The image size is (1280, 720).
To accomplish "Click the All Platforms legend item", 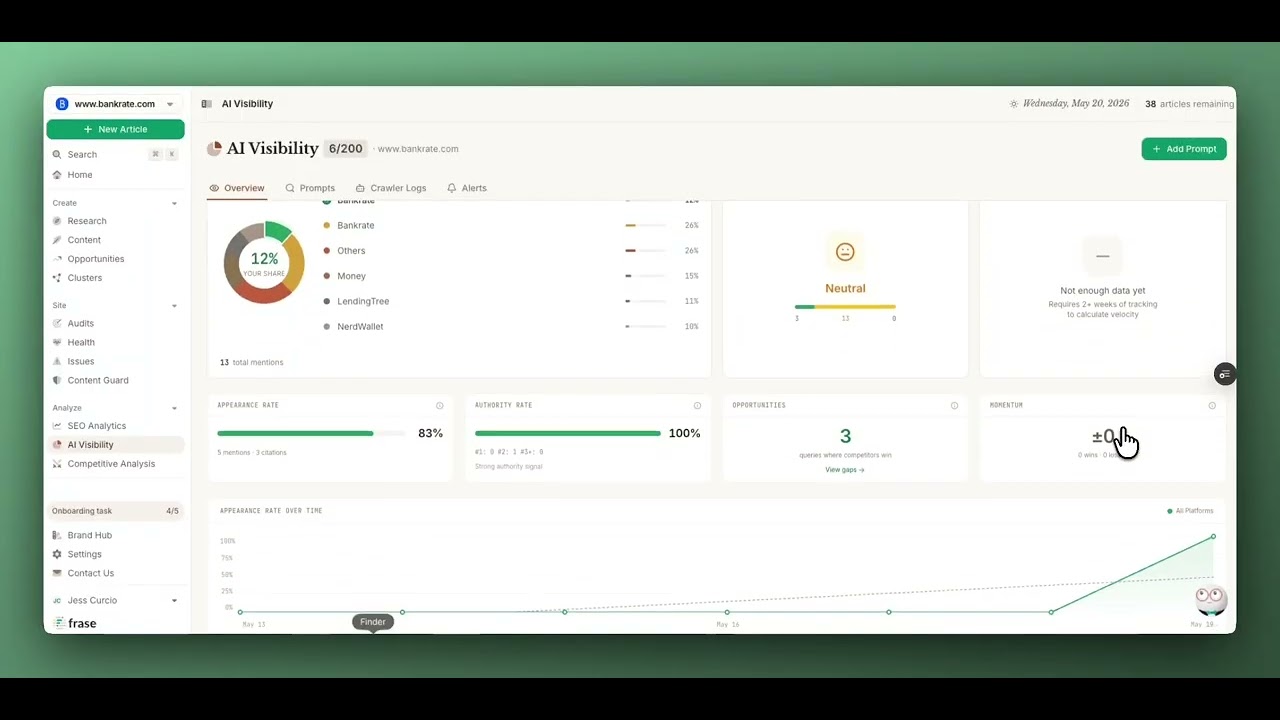I will pos(1190,511).
